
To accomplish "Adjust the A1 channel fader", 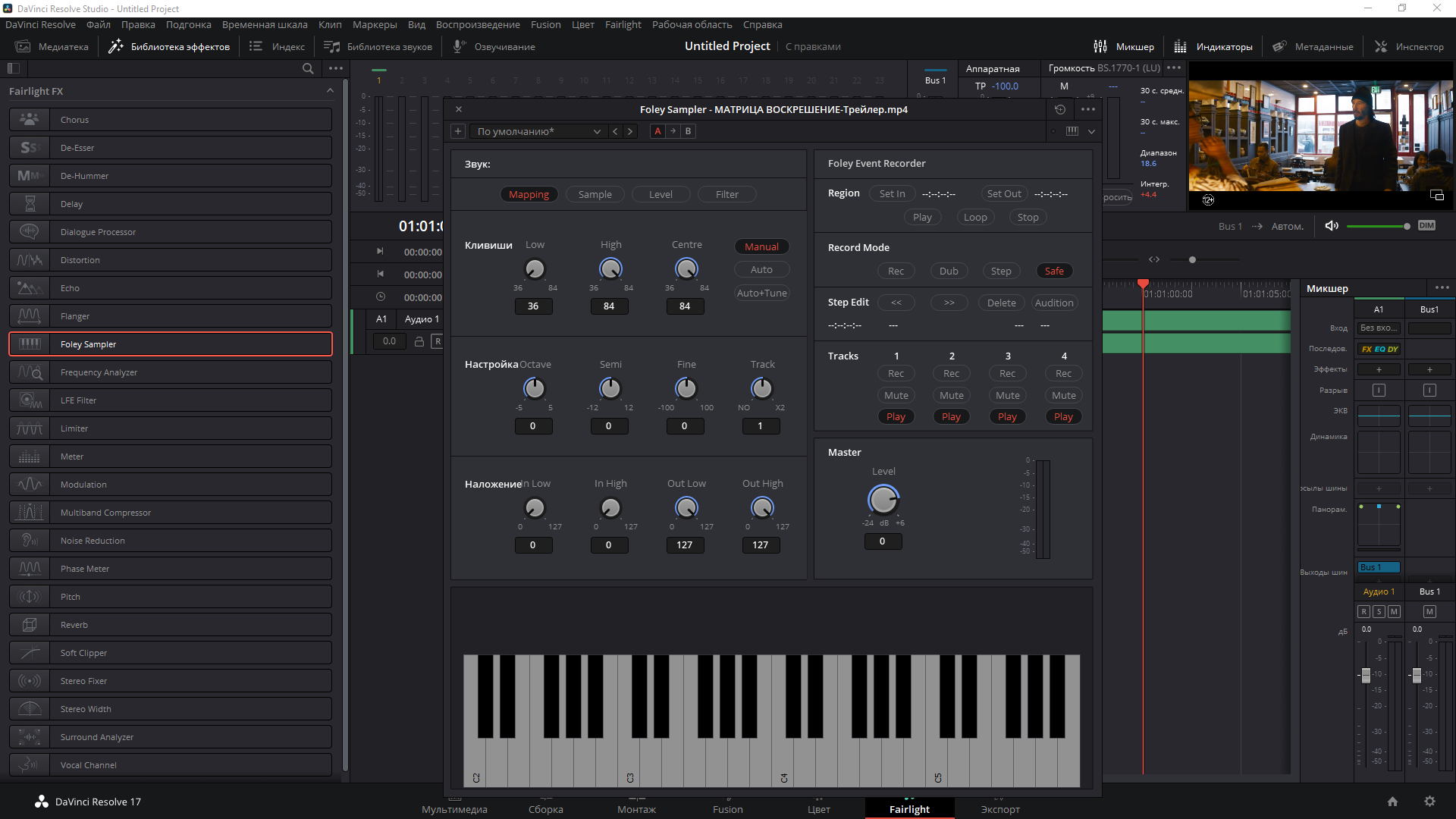I will (1366, 675).
